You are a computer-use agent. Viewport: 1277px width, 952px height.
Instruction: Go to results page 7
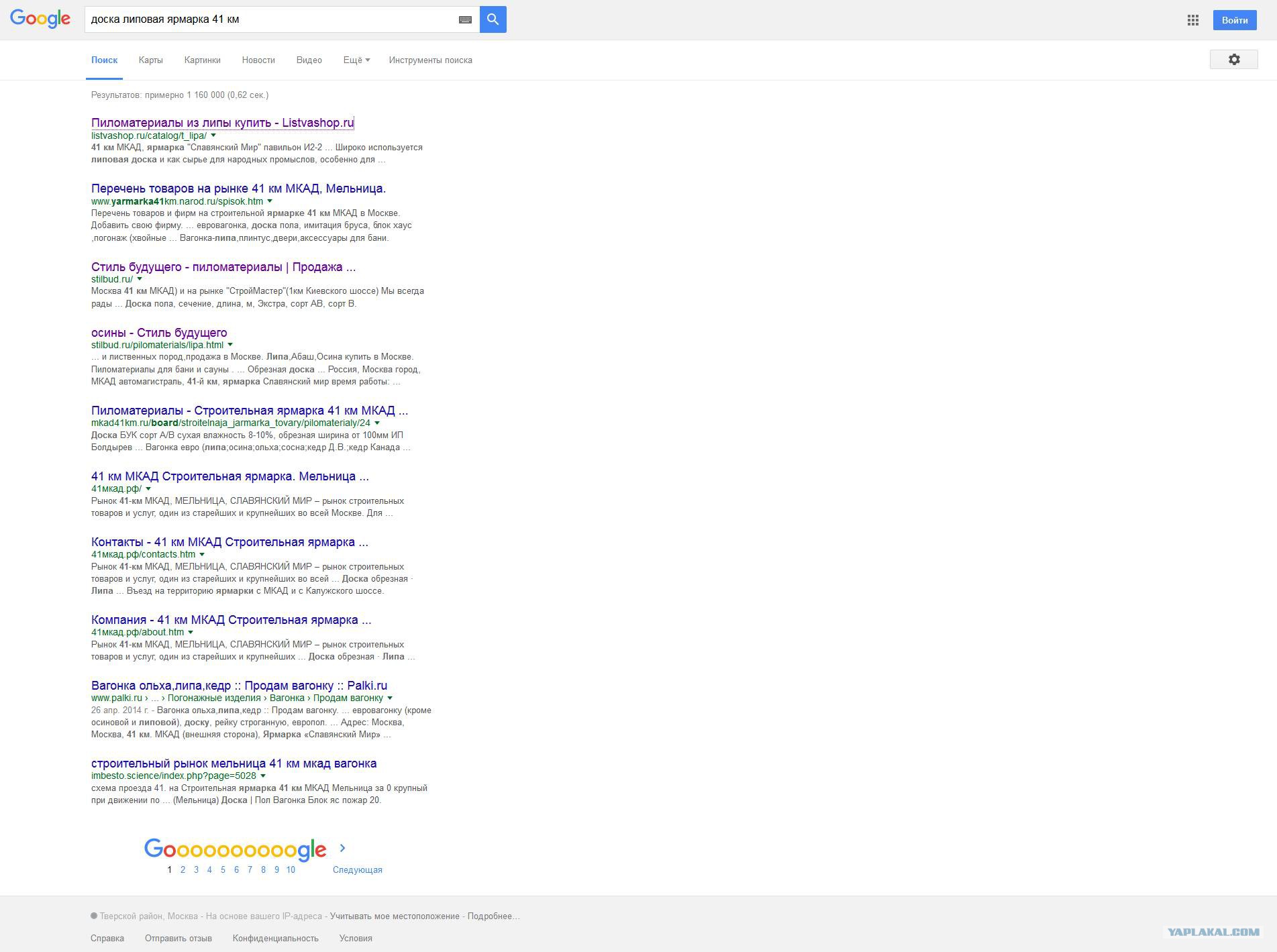pyautogui.click(x=250, y=869)
